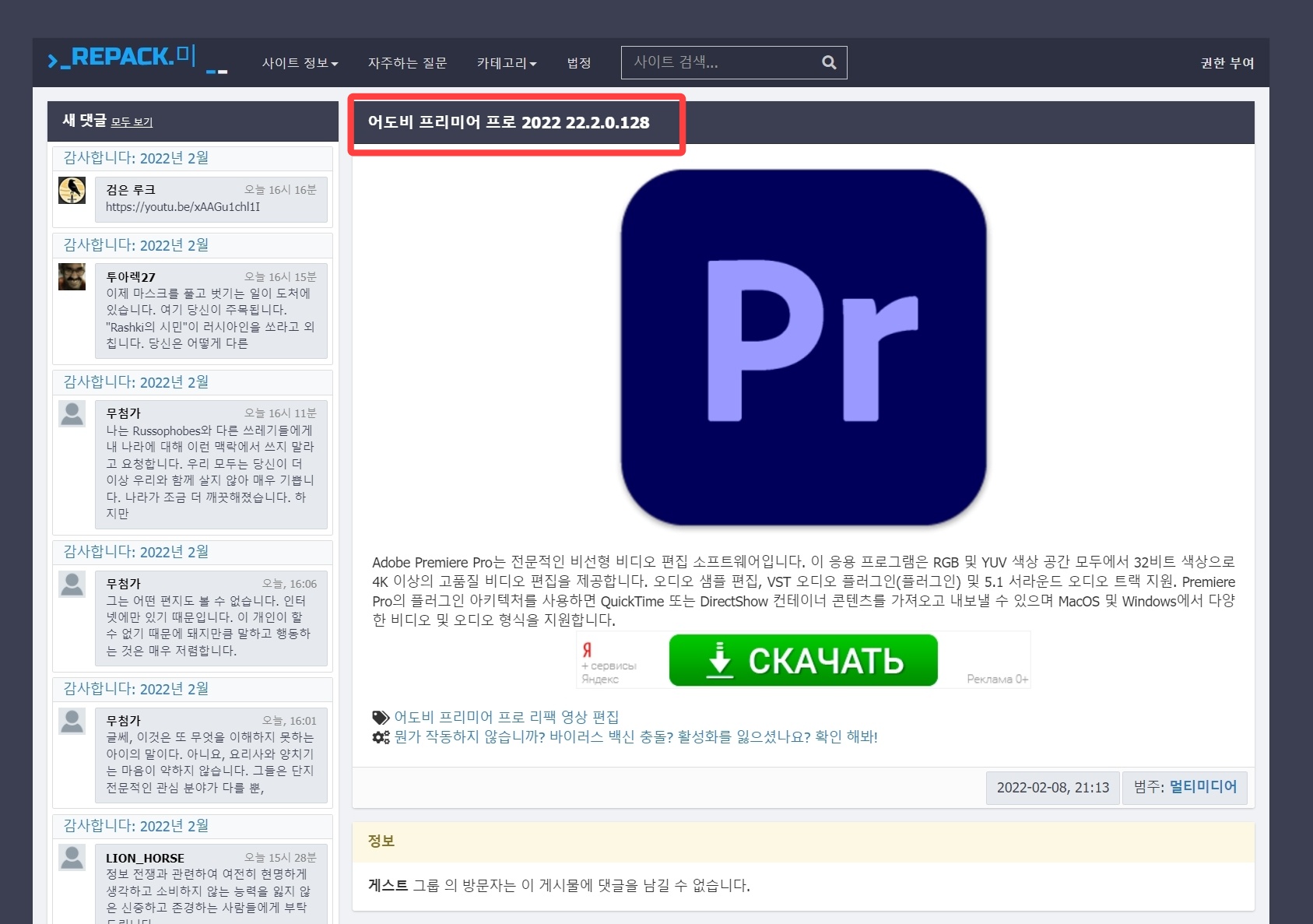Open LION_HORSE's avatar picture
Viewport: 1313px width, 924px height.
(72, 859)
